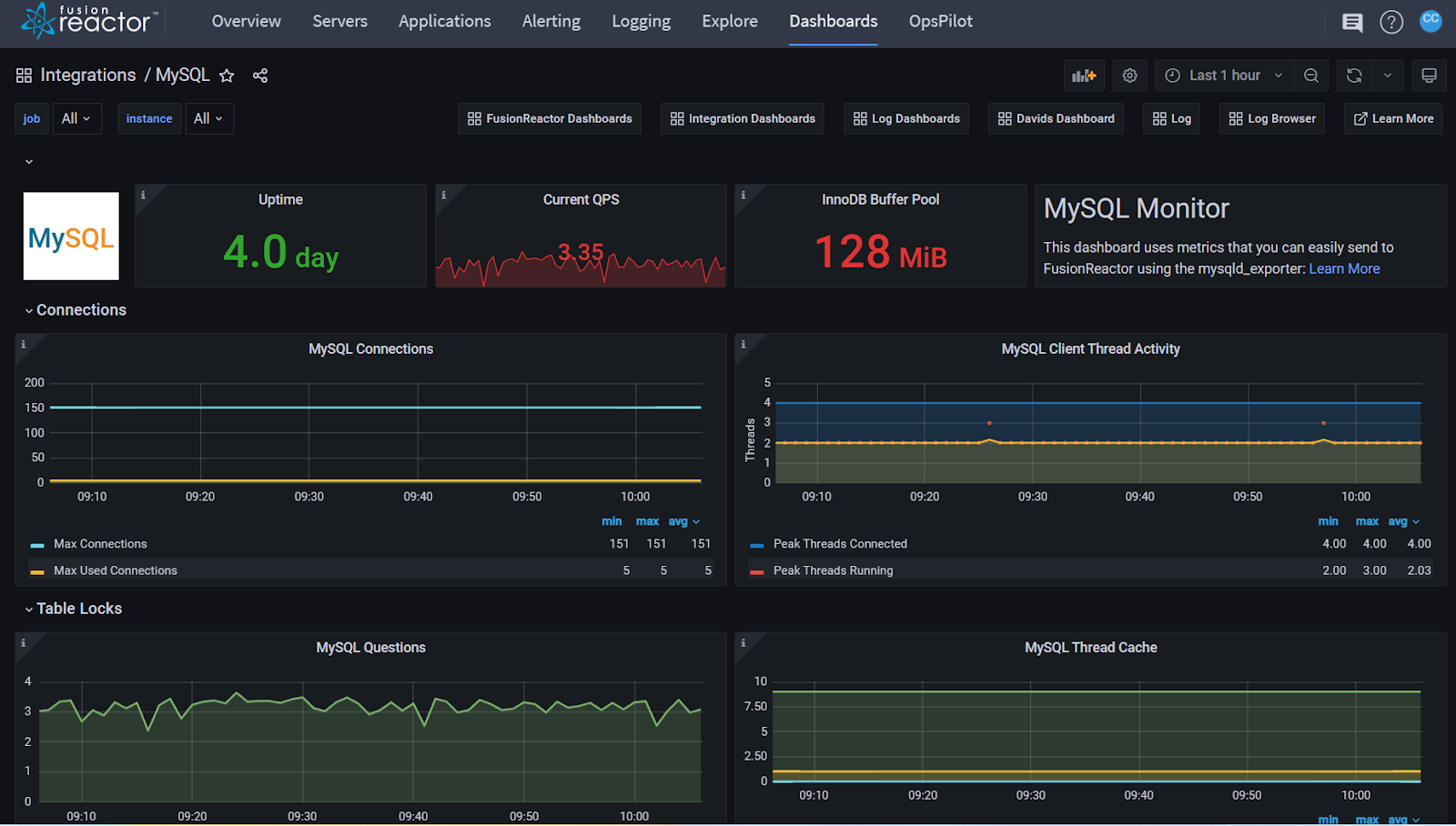
Task: Show info for InnoDB Buffer Pool panel
Action: [x=743, y=195]
